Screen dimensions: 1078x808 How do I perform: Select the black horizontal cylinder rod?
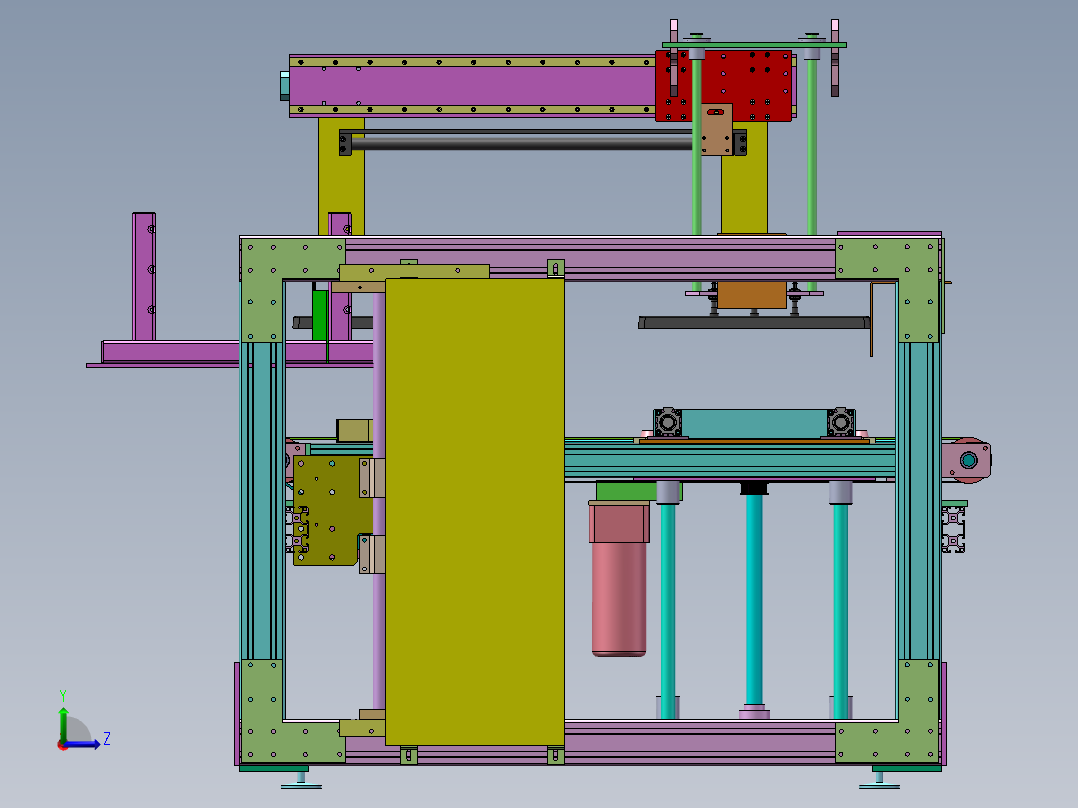click(522, 142)
